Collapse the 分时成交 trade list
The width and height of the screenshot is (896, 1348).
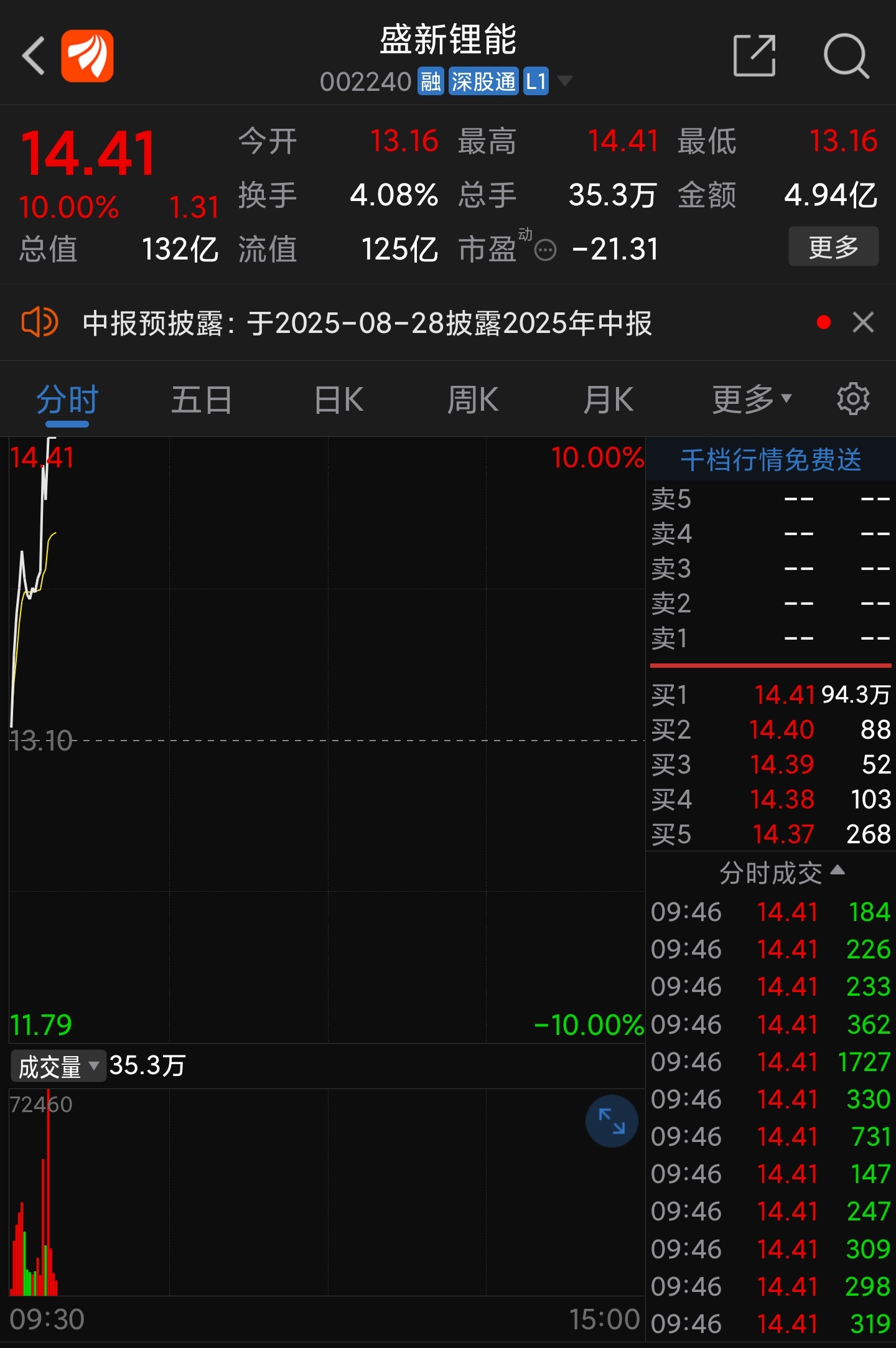coord(782,873)
